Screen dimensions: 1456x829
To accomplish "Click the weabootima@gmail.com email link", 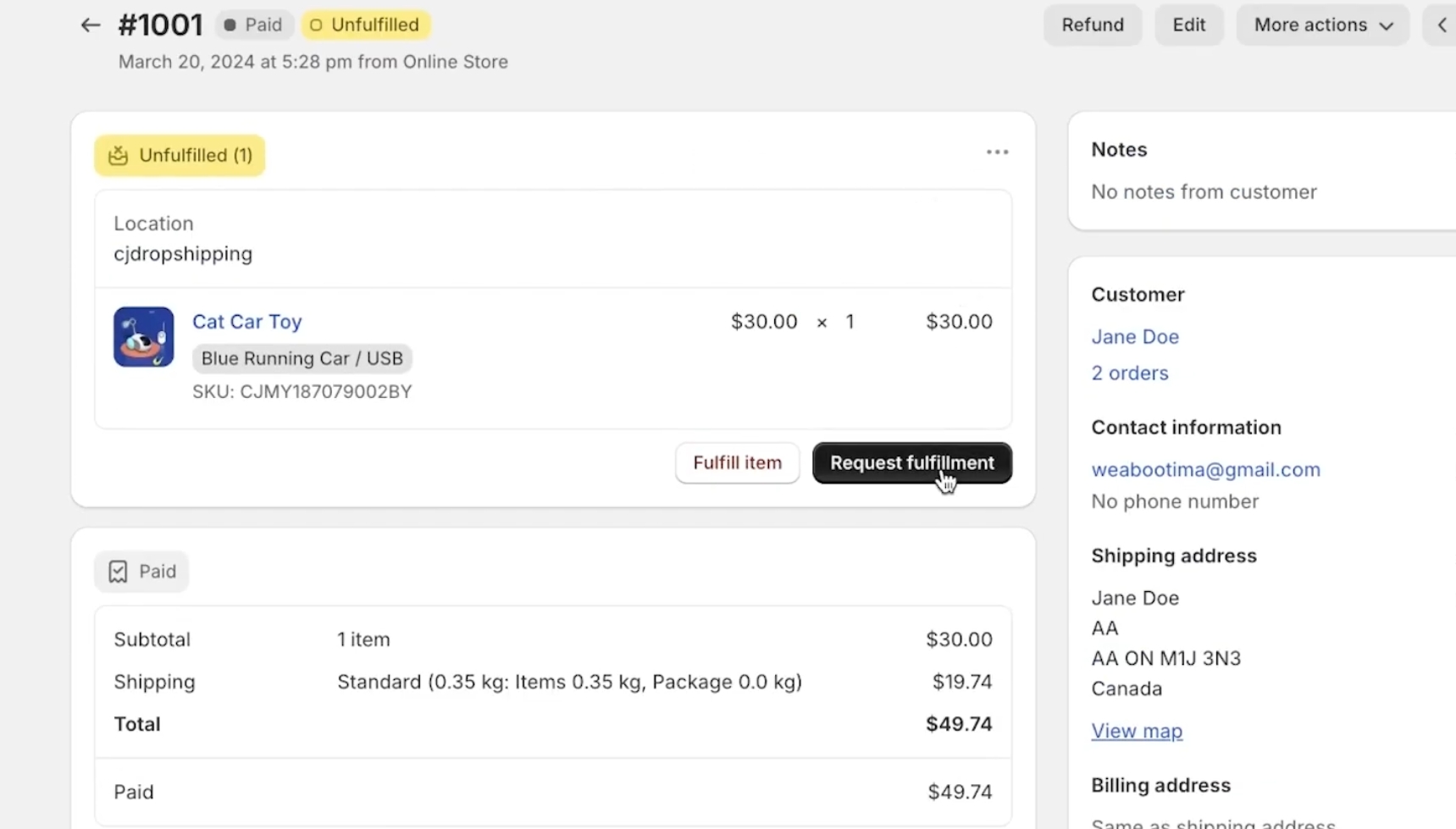I will tap(1205, 470).
